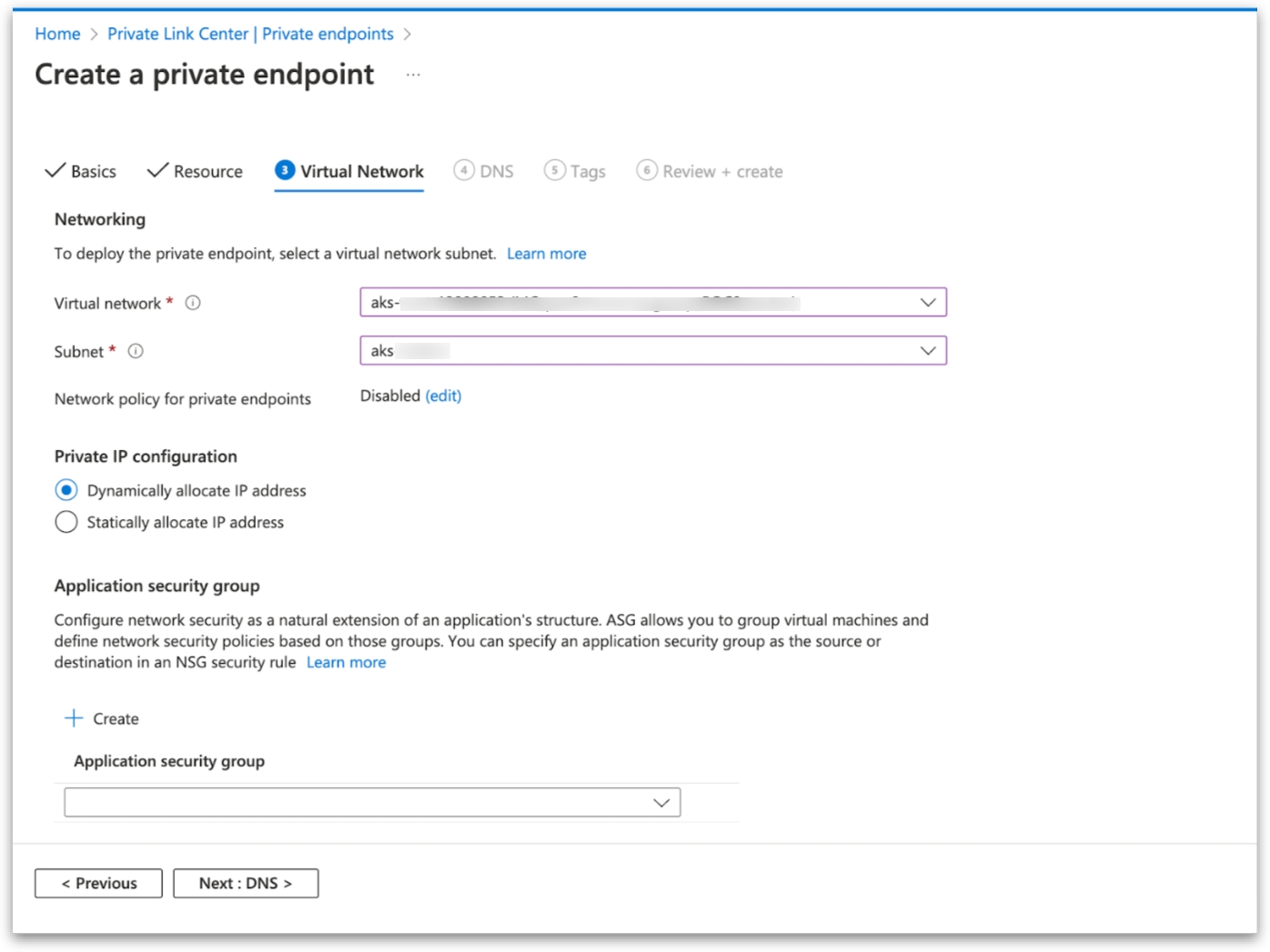Viewport: 1270px width, 952px height.
Task: Edit the network policy for private endpoints
Action: (443, 396)
